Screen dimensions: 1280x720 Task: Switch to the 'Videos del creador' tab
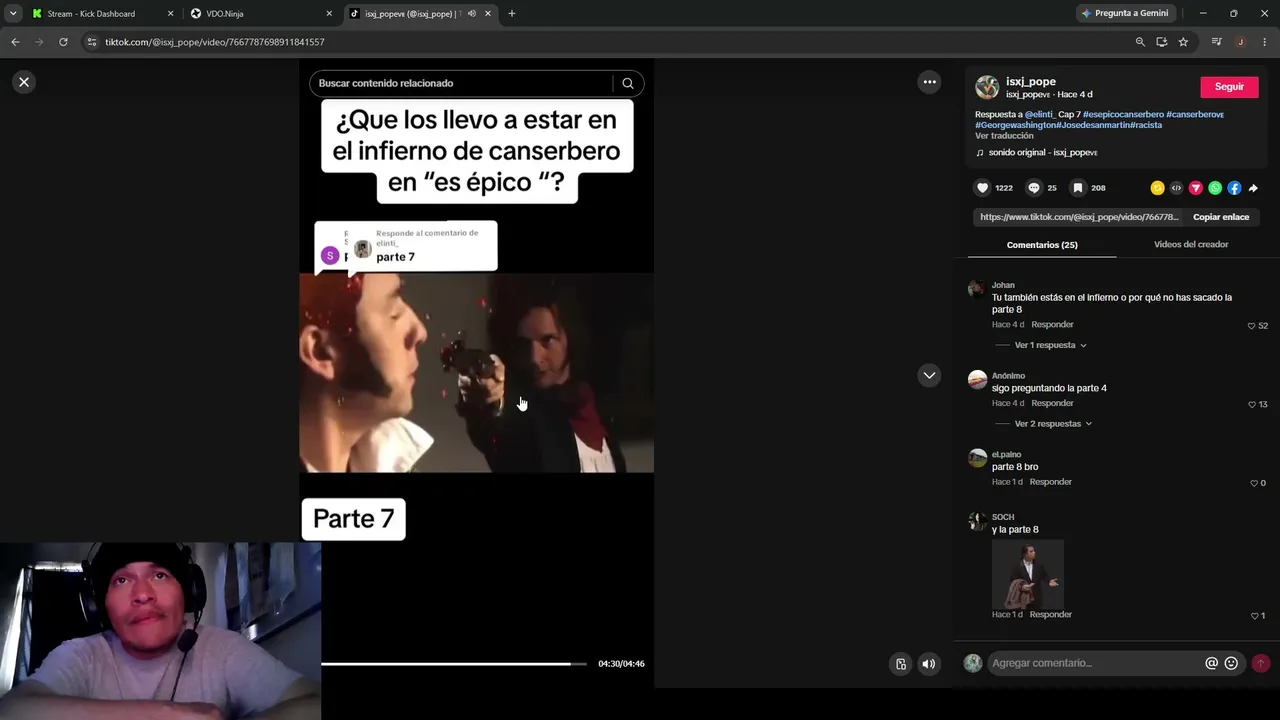1191,245
